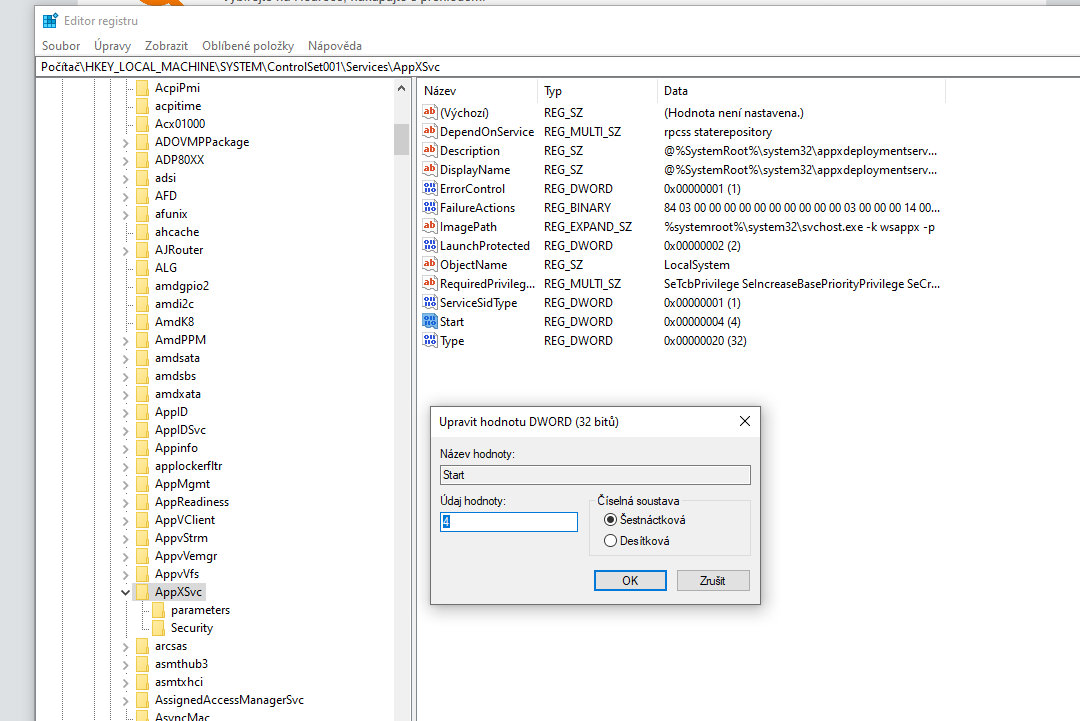Click the Security subfolder icon
This screenshot has height=721, width=1080.
(158, 628)
